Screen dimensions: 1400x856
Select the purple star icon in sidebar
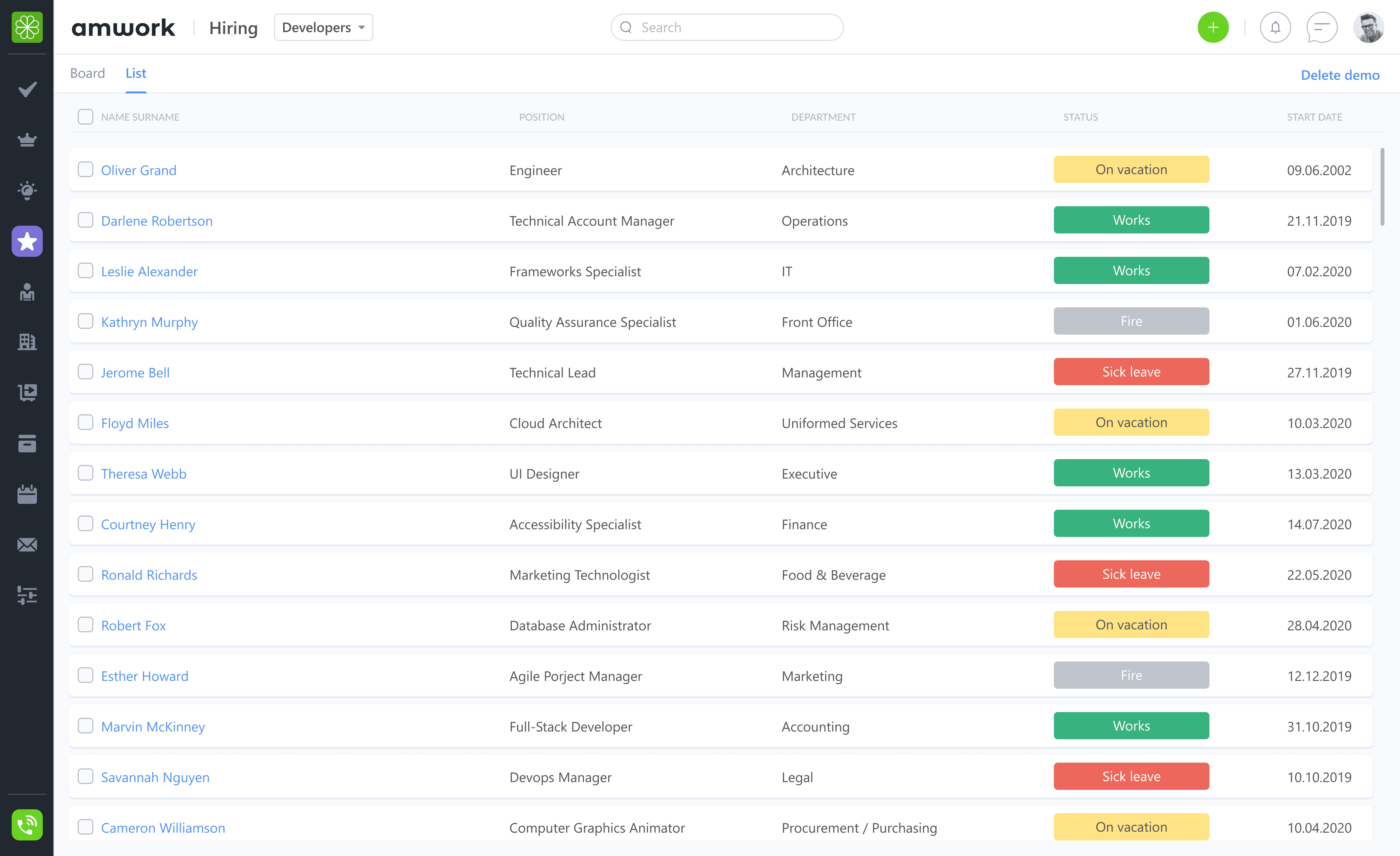point(27,241)
